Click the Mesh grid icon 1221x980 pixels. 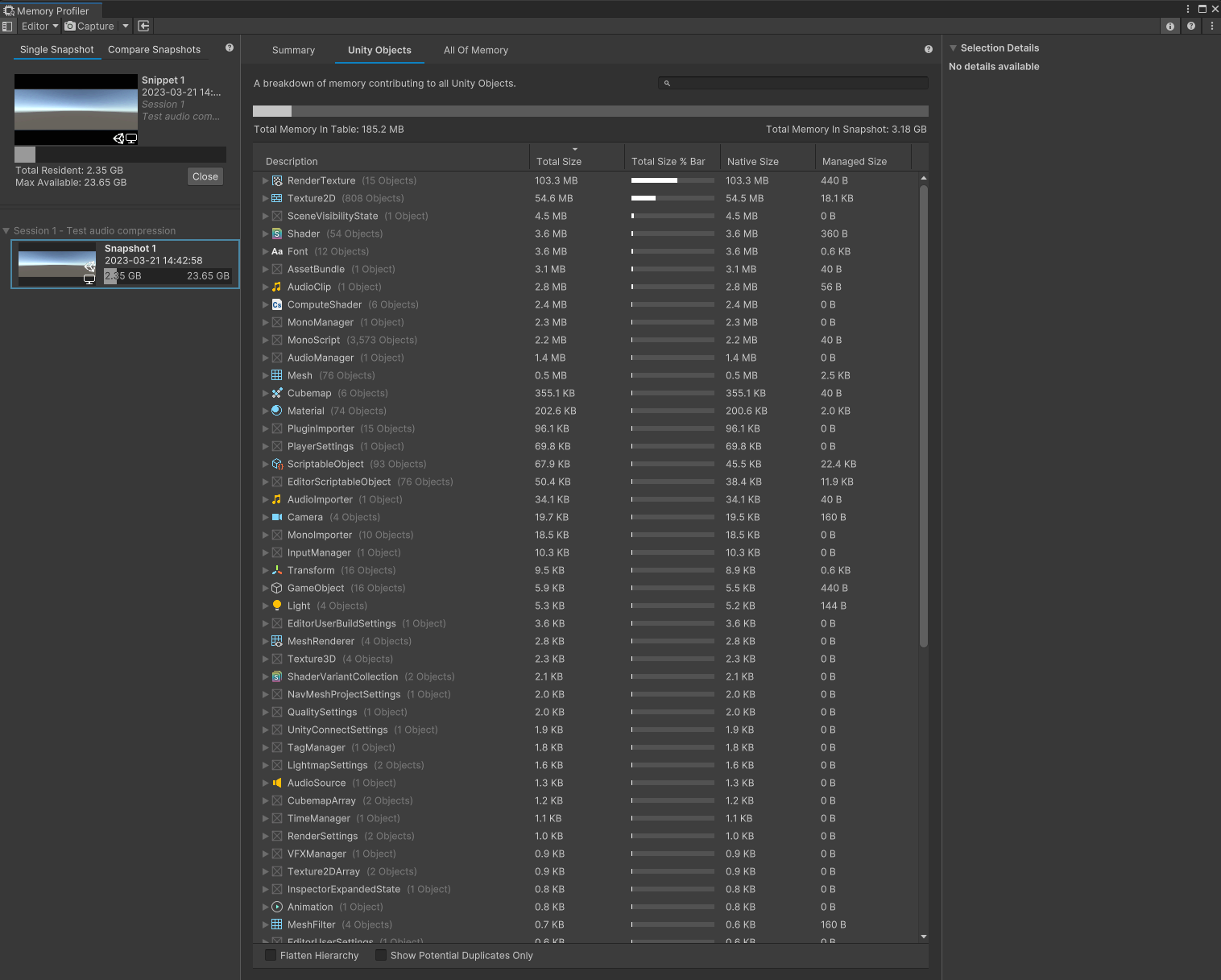[x=277, y=376]
